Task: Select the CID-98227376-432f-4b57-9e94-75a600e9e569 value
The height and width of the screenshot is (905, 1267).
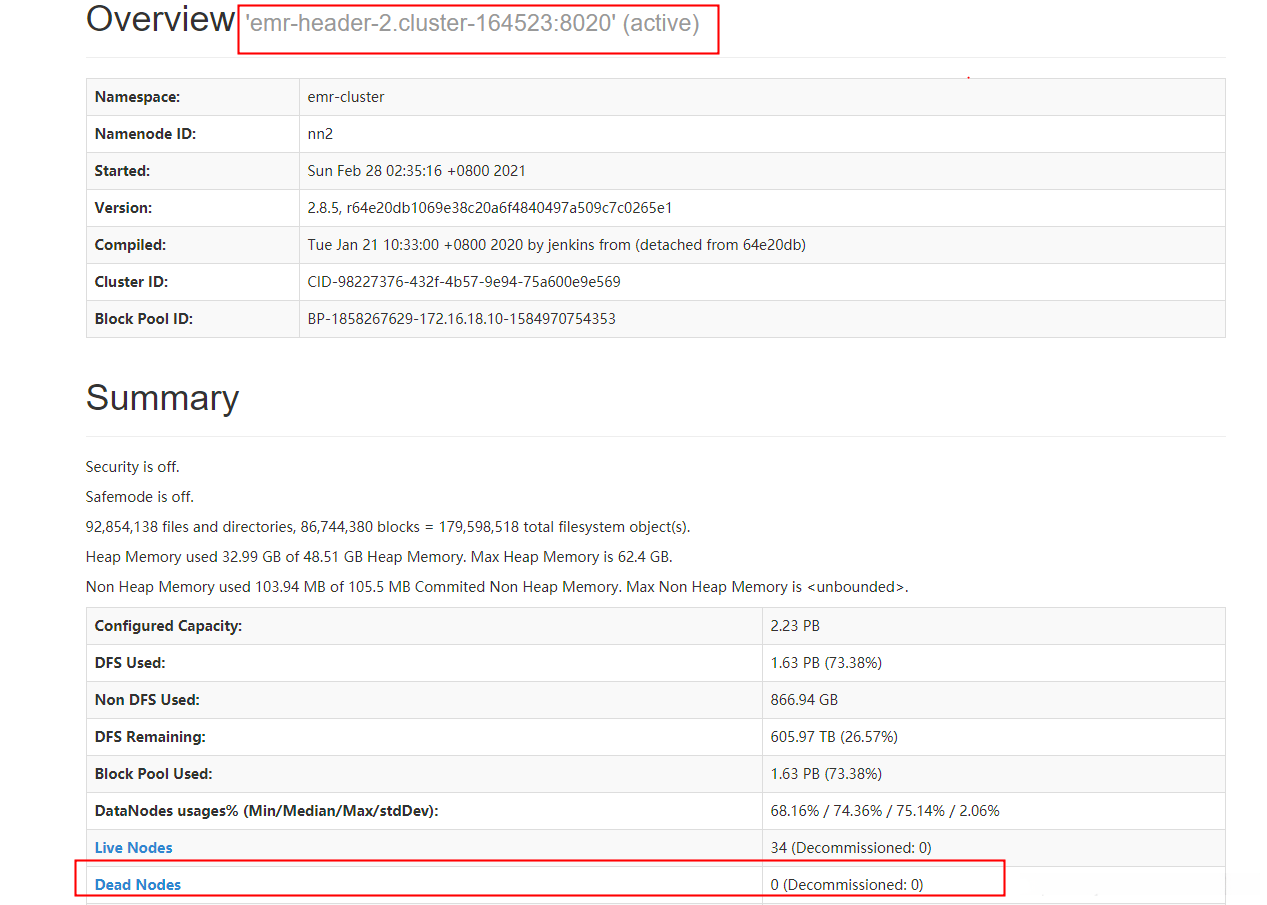Action: (464, 282)
